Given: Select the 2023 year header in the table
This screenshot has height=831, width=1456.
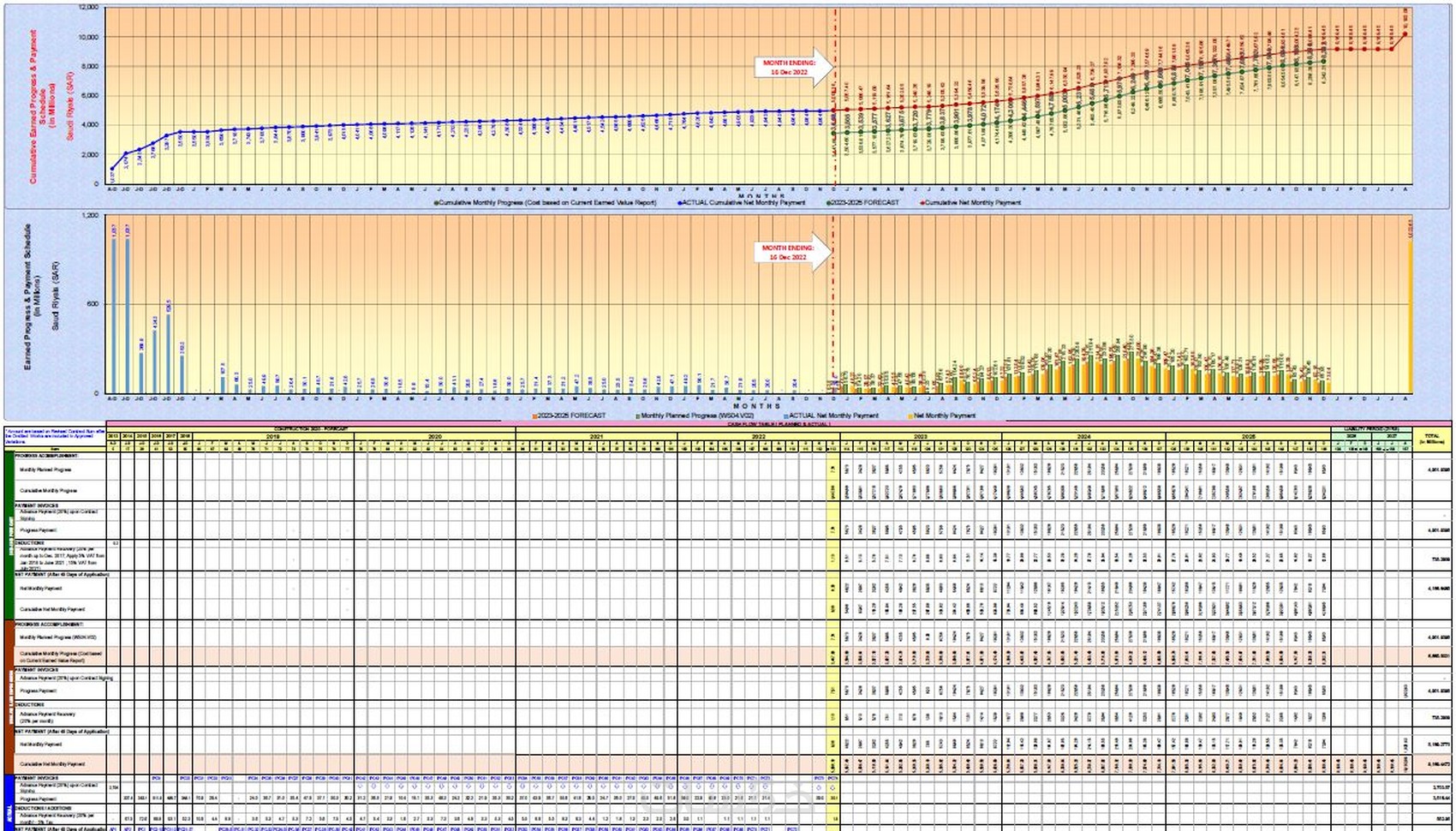Looking at the screenshot, I should (x=921, y=437).
